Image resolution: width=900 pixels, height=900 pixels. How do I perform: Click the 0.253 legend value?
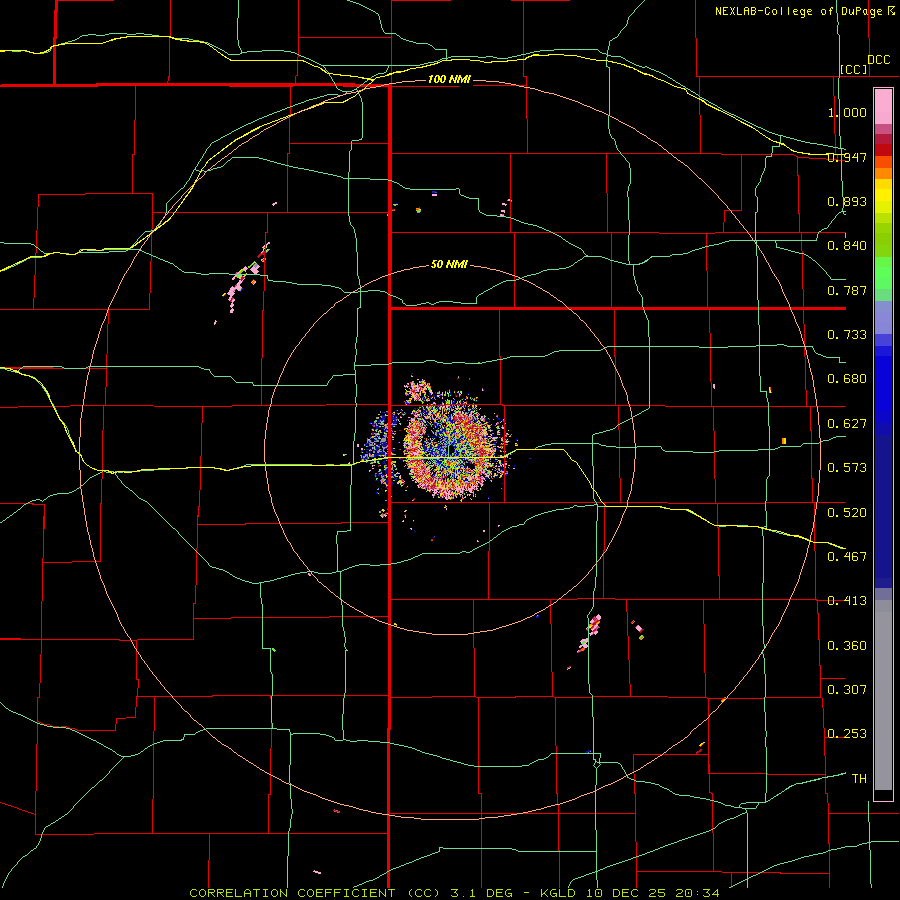(847, 734)
